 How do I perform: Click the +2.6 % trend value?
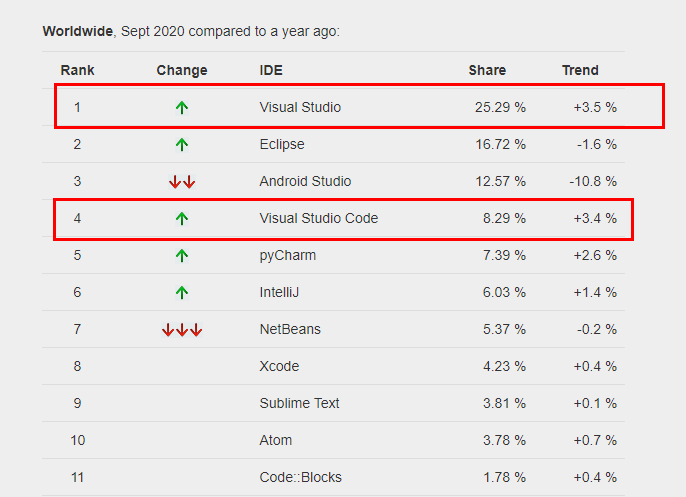(x=595, y=256)
